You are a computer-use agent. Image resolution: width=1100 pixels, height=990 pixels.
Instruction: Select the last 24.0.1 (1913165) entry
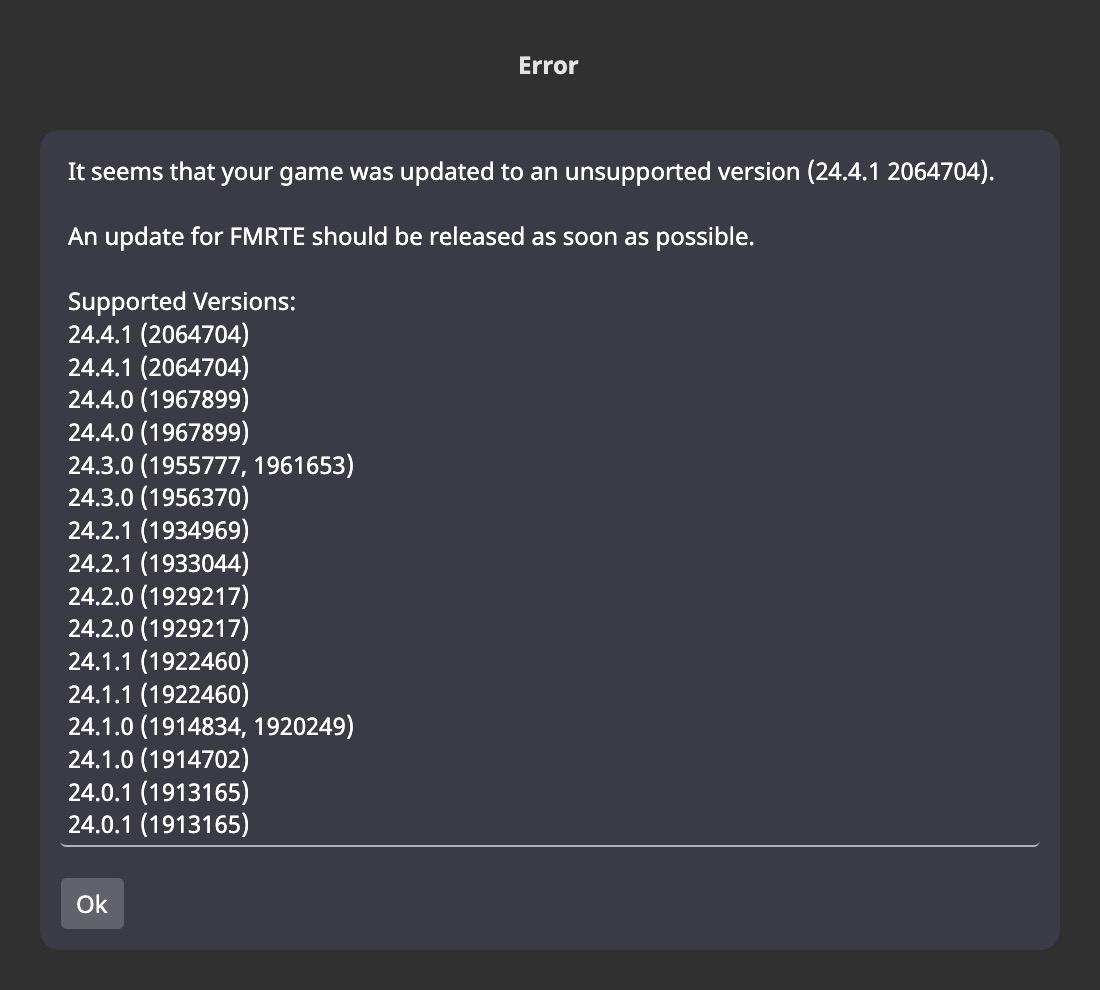(159, 824)
